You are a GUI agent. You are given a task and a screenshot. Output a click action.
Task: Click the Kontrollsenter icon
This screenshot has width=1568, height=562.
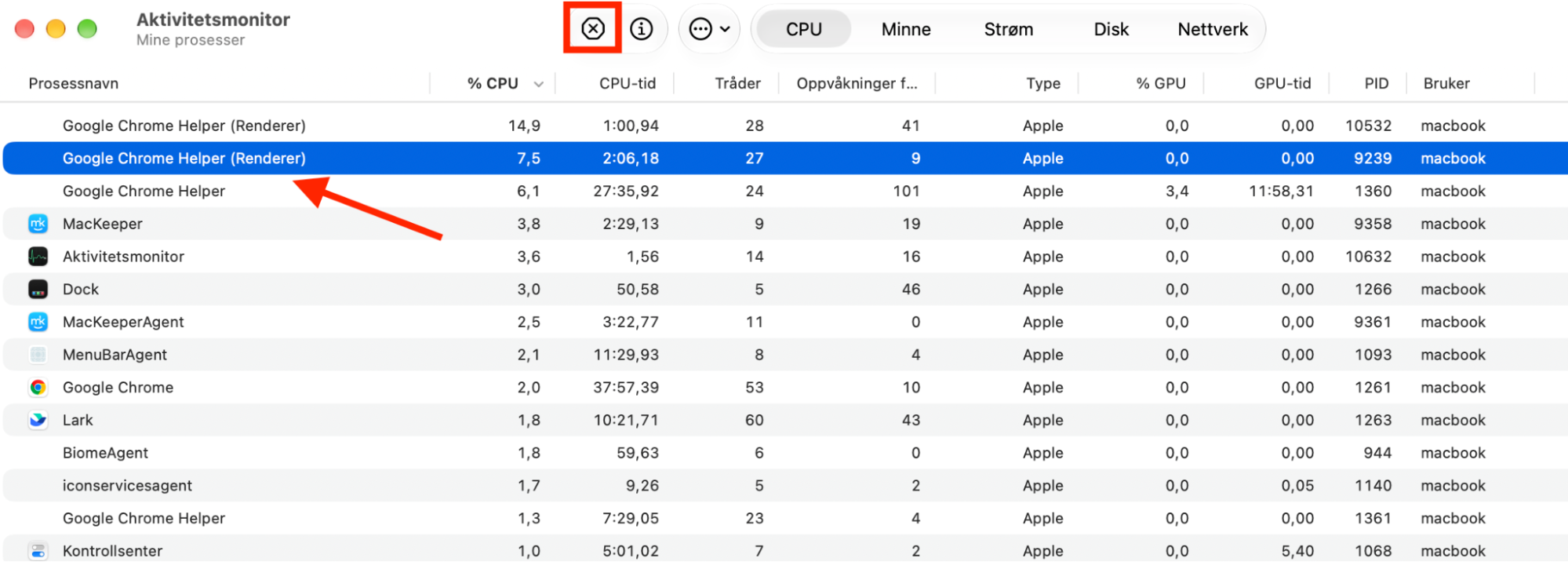point(38,551)
